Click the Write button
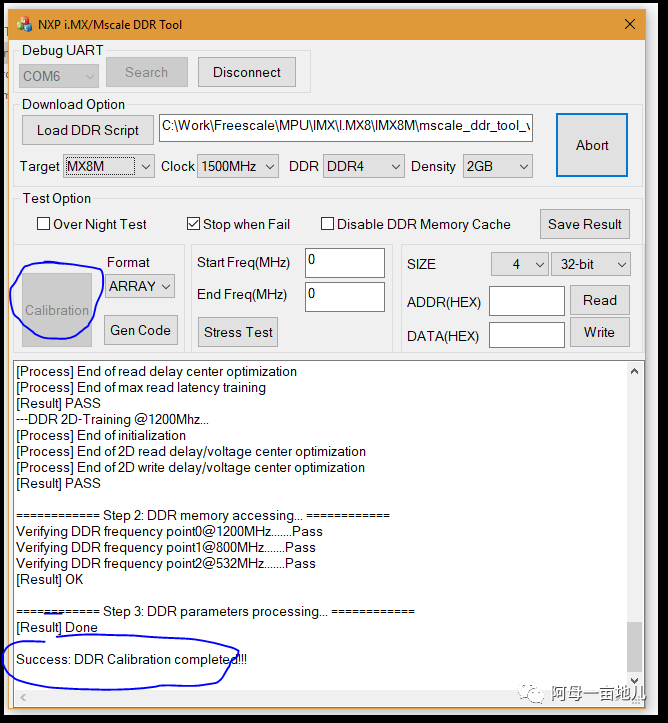This screenshot has height=723, width=668. 599,332
